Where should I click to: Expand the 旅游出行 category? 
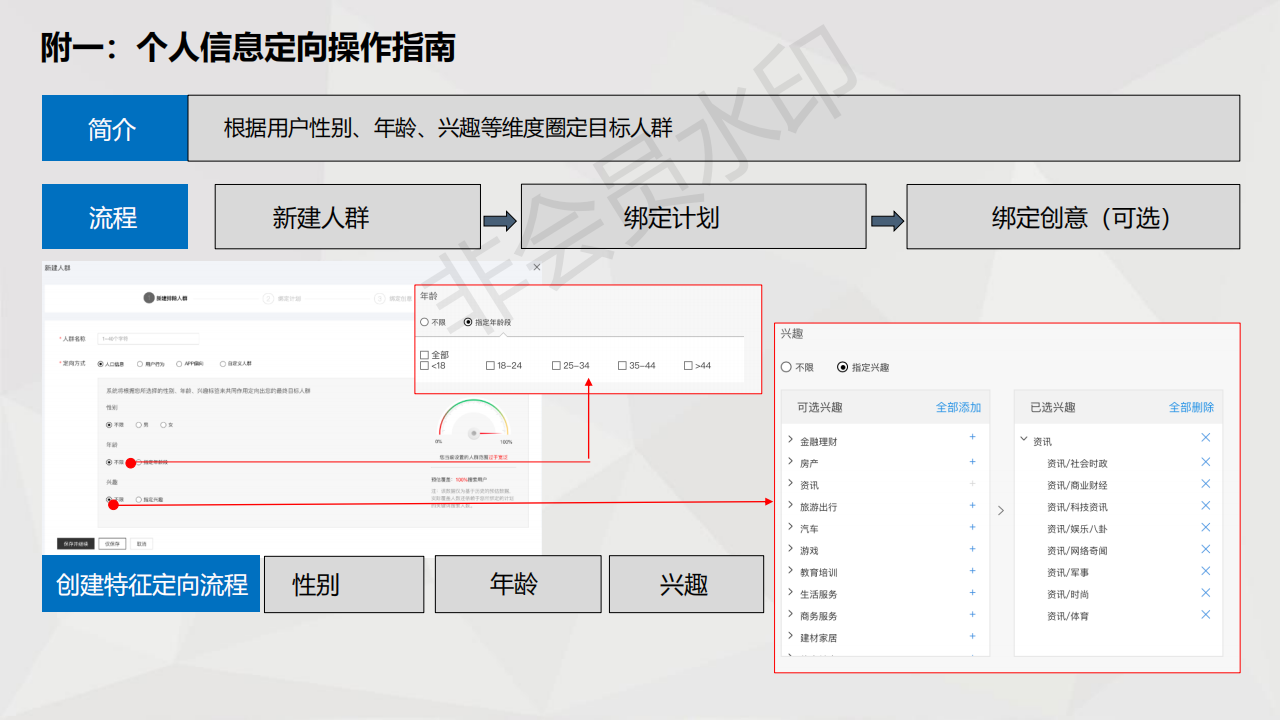tap(790, 506)
